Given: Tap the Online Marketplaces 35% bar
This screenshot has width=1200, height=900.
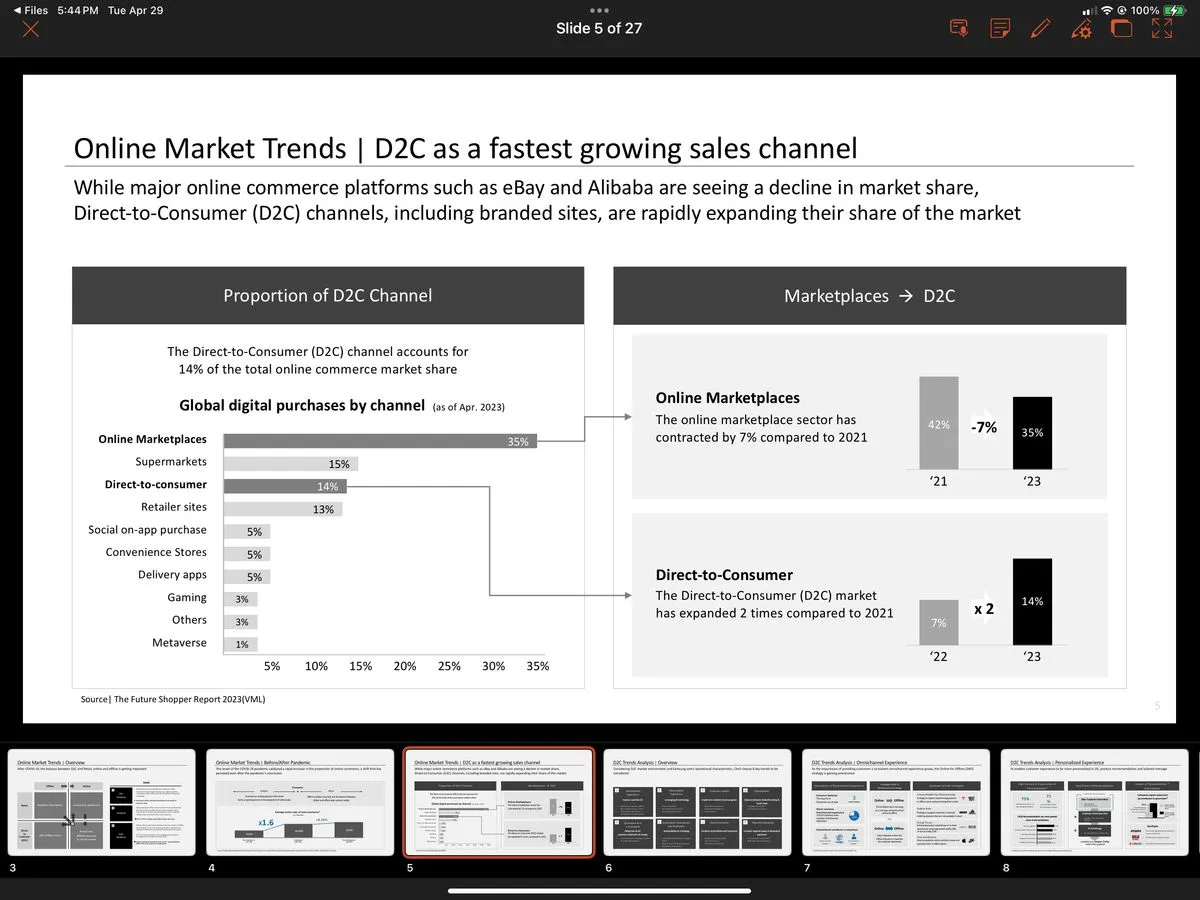Looking at the screenshot, I should tap(380, 440).
